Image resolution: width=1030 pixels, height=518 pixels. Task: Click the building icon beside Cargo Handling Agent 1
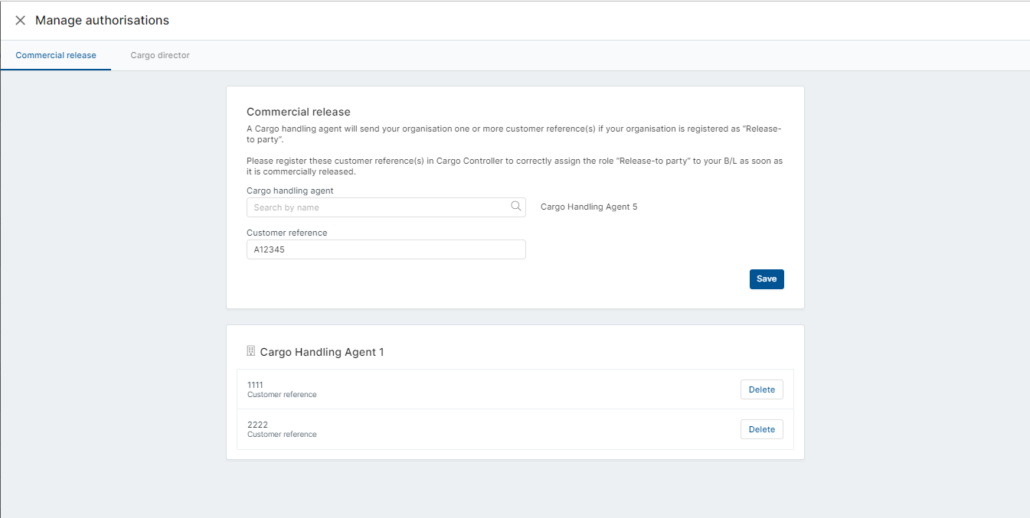250,352
